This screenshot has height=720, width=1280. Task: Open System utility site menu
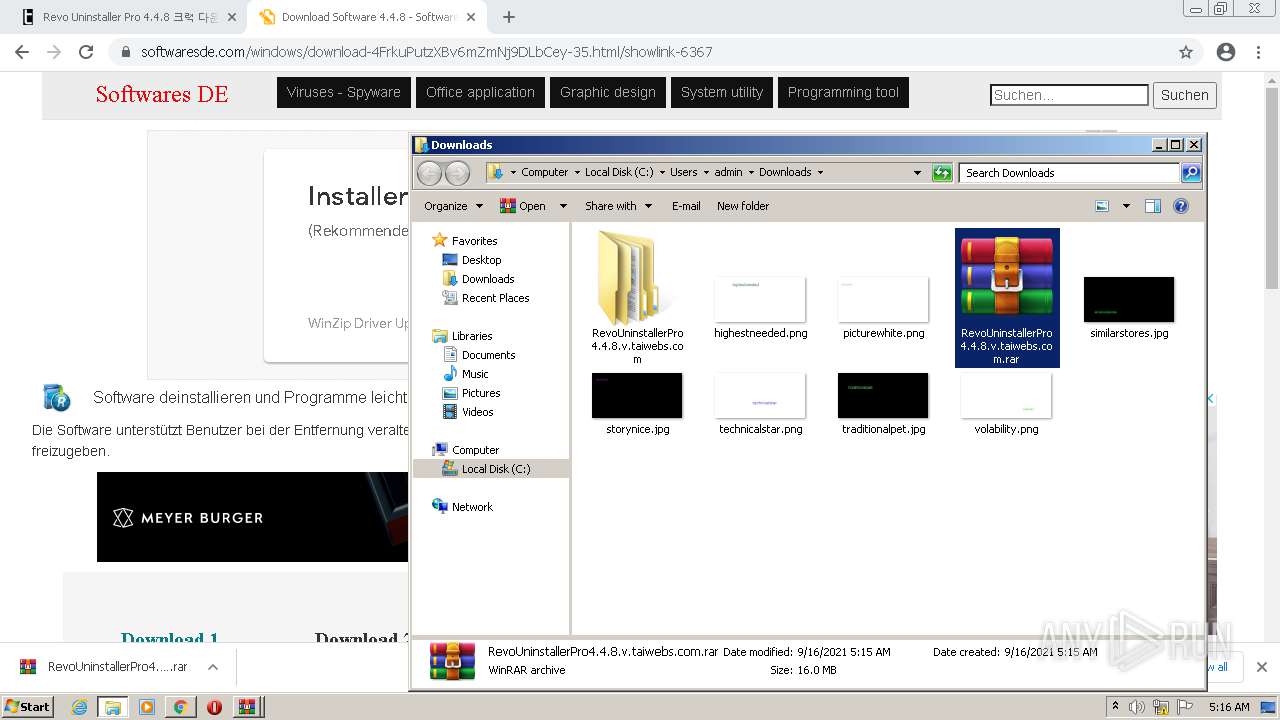click(722, 92)
